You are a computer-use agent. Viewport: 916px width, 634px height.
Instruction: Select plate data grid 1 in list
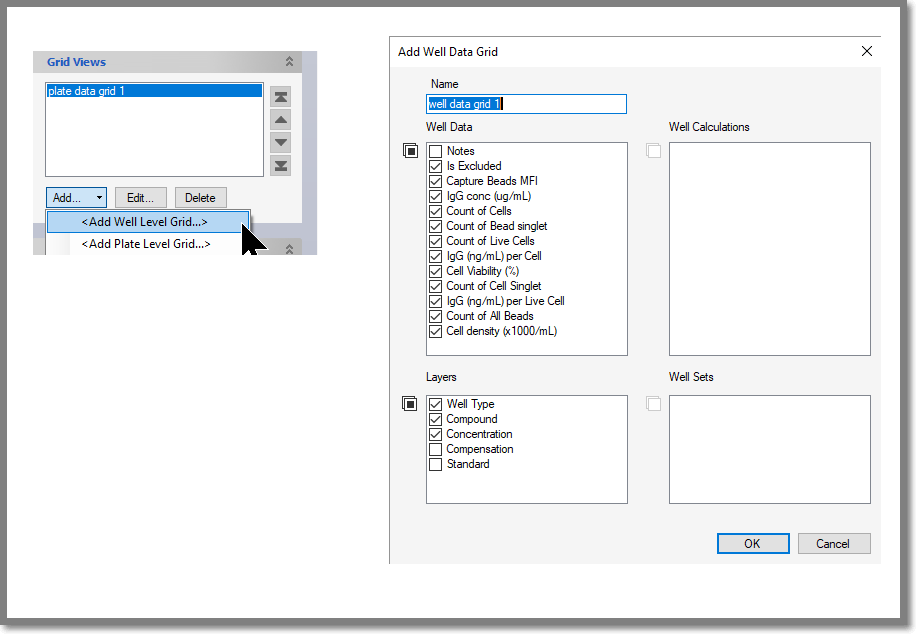coord(154,91)
